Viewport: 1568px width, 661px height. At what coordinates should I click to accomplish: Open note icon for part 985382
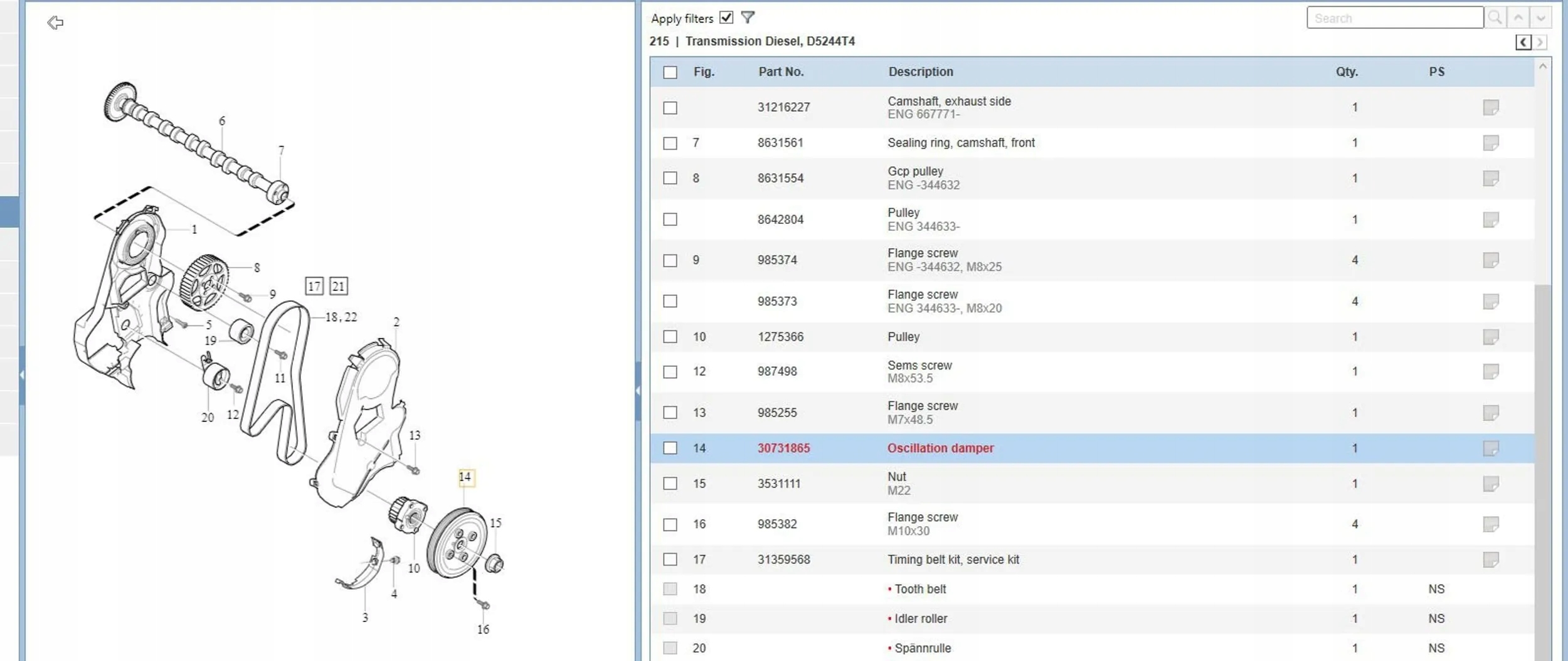tap(1491, 524)
